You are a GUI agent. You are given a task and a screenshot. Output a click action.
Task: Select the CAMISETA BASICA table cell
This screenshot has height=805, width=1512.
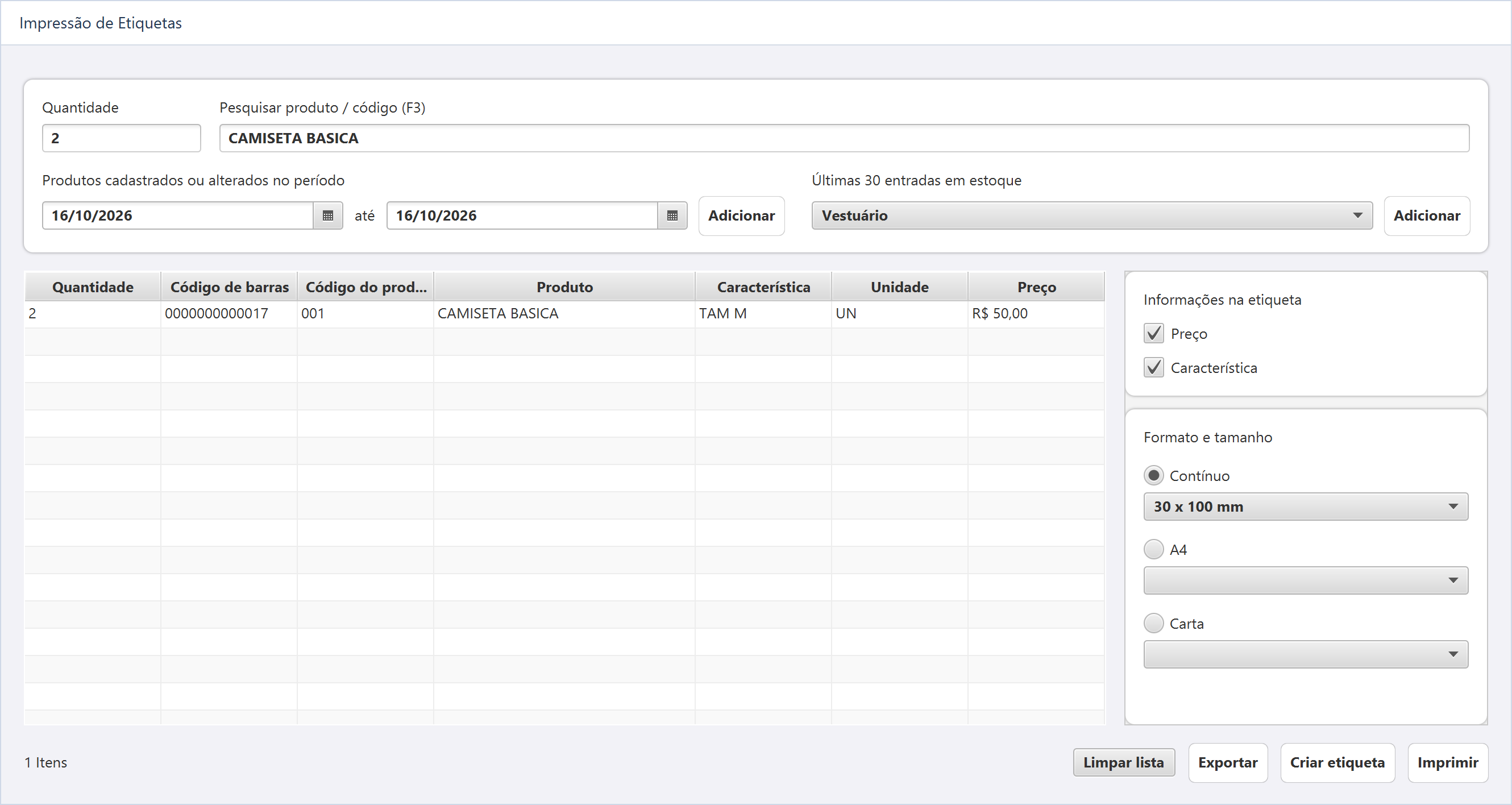564,314
